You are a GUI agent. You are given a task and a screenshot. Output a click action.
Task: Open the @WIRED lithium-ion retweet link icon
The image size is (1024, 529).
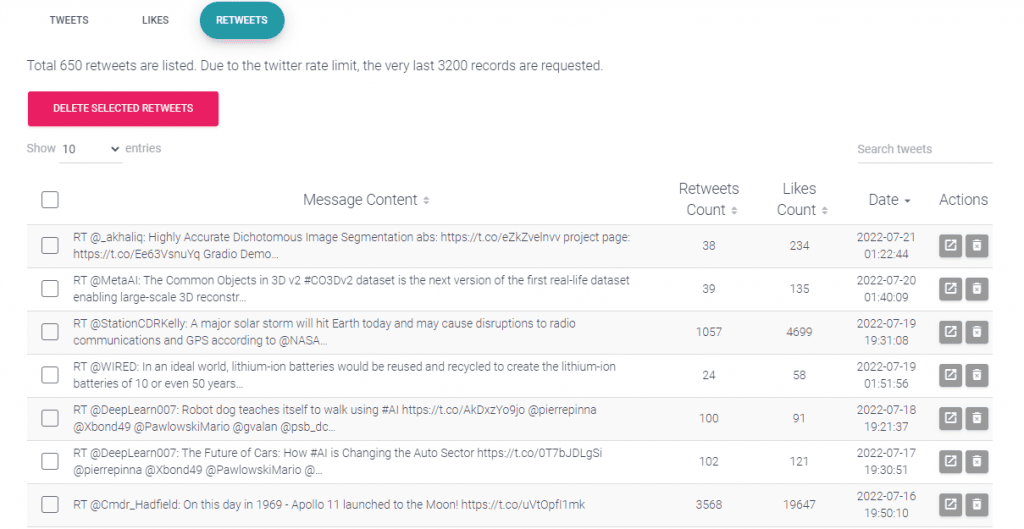tap(950, 375)
